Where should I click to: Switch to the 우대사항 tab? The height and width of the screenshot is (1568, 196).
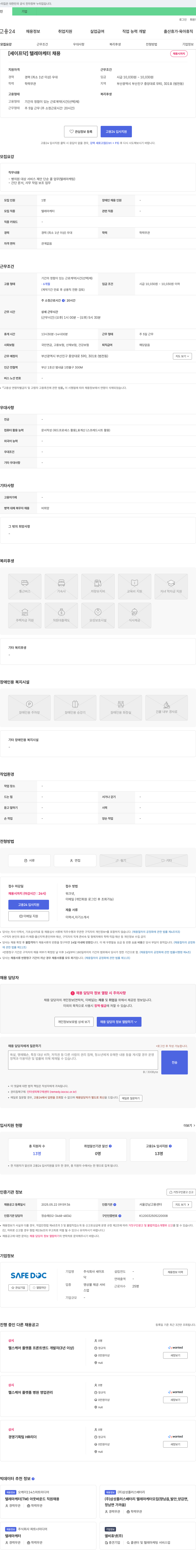click(x=79, y=44)
